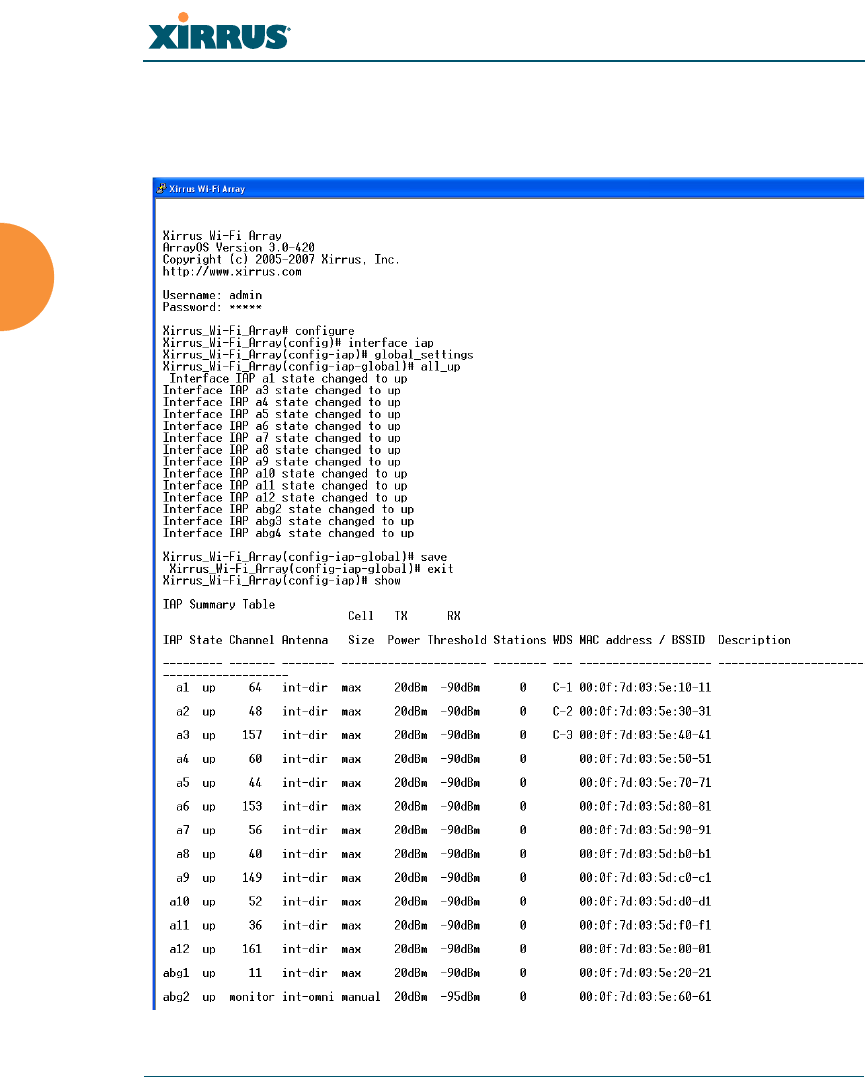Click the 'global_settings' command line
The image size is (865, 1077).
point(318,354)
